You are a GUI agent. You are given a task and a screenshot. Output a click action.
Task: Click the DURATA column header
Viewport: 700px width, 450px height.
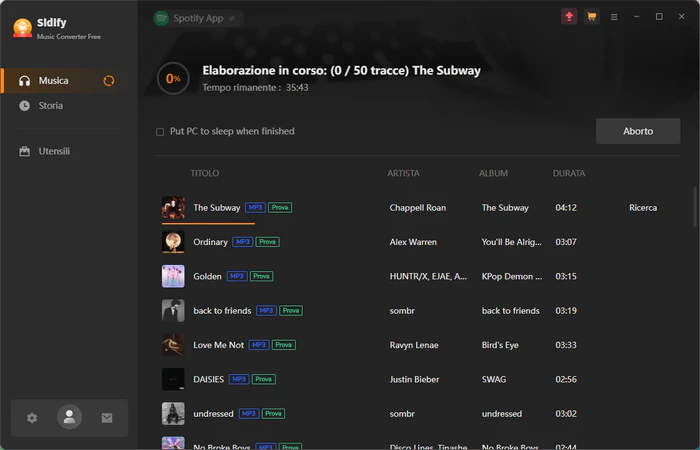(x=569, y=173)
